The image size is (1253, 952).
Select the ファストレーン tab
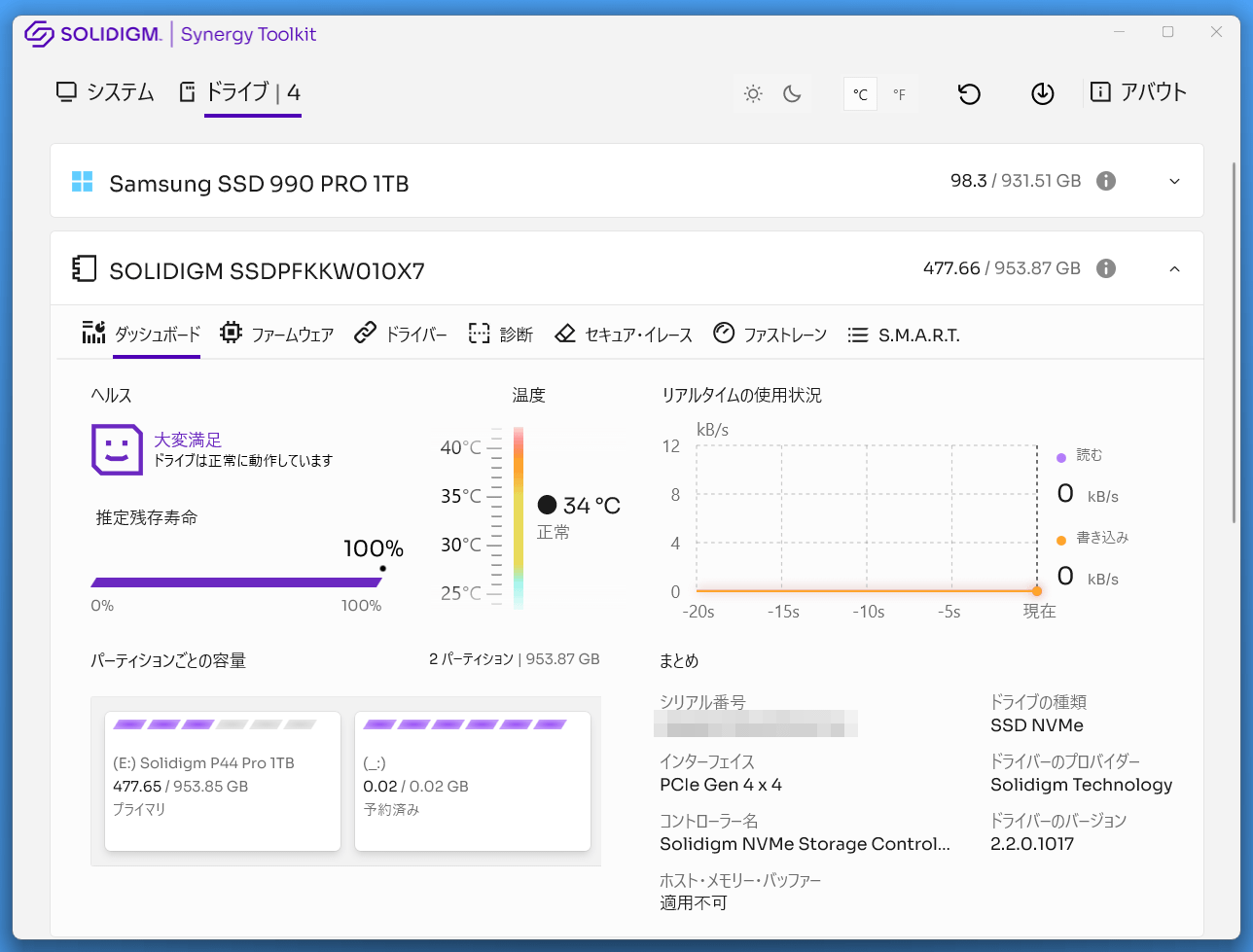pos(770,335)
